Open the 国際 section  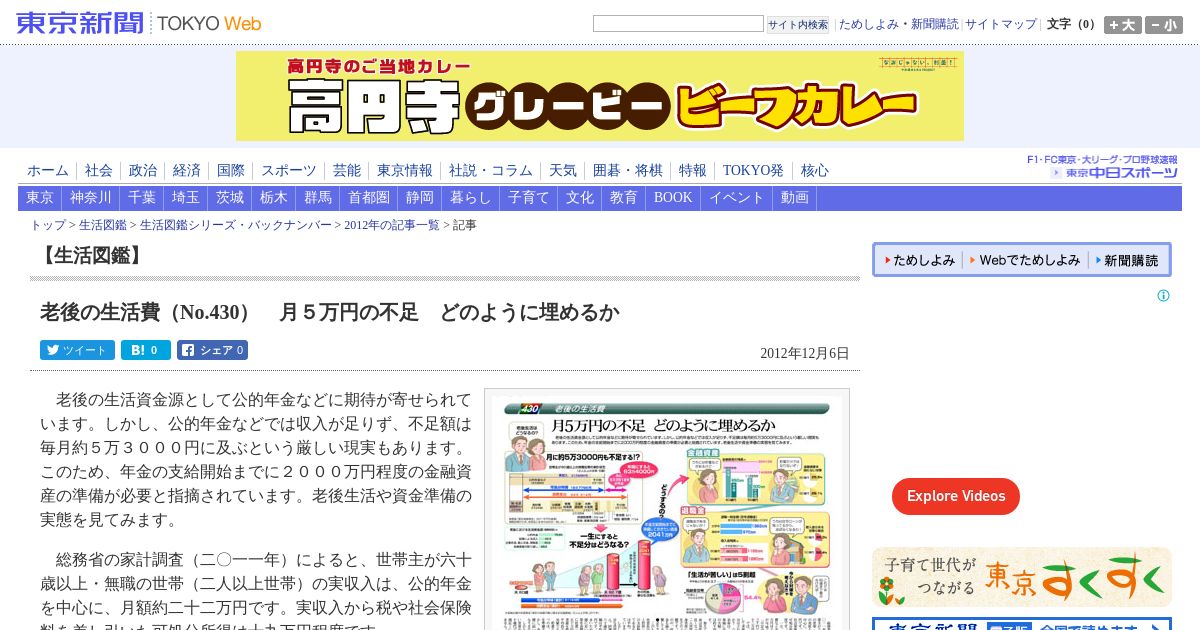pos(231,171)
